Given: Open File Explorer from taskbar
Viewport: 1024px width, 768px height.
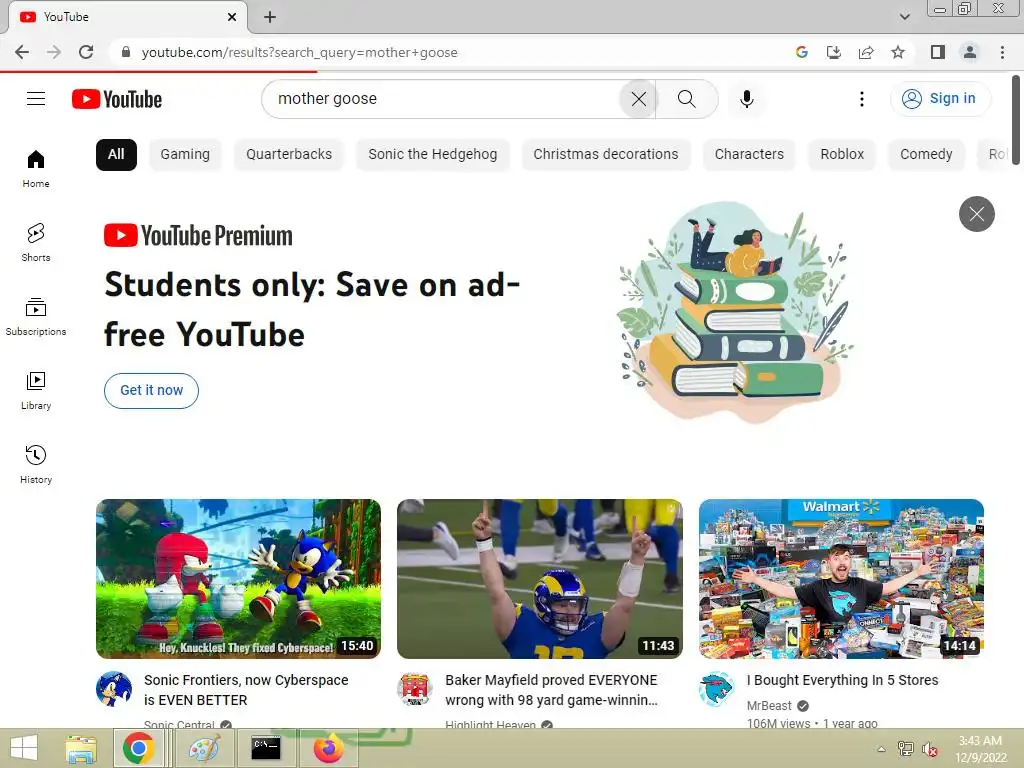Looking at the screenshot, I should [x=81, y=748].
